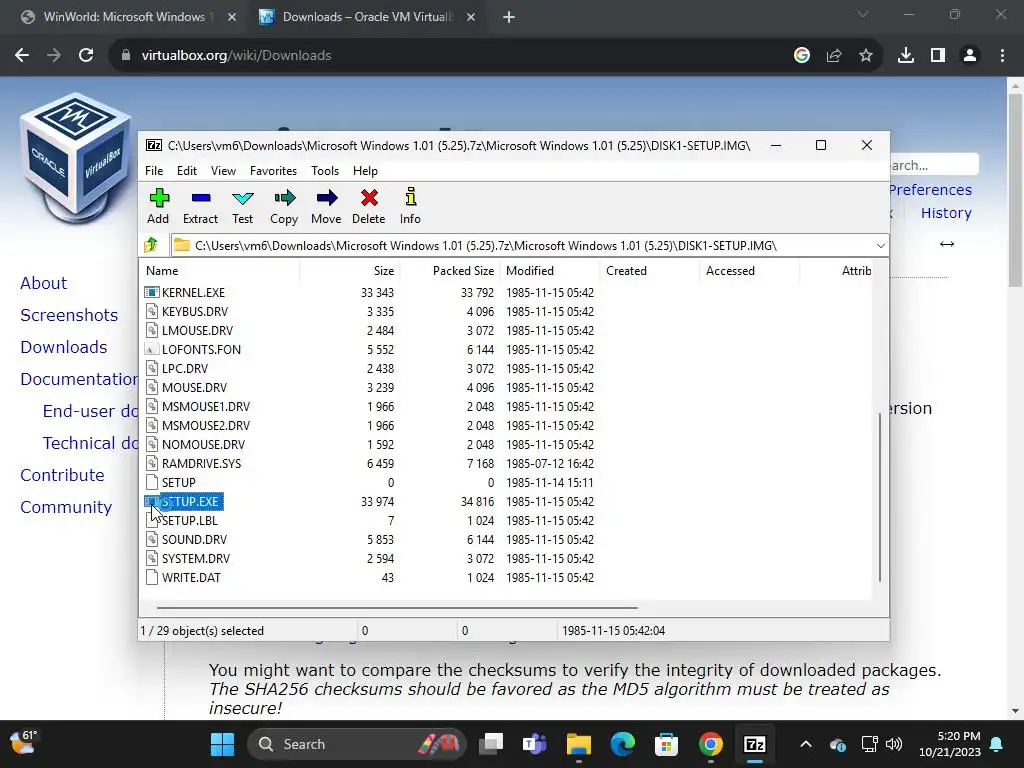This screenshot has height=768, width=1024.
Task: Reload the VirtualBox page
Action: pos(86,56)
